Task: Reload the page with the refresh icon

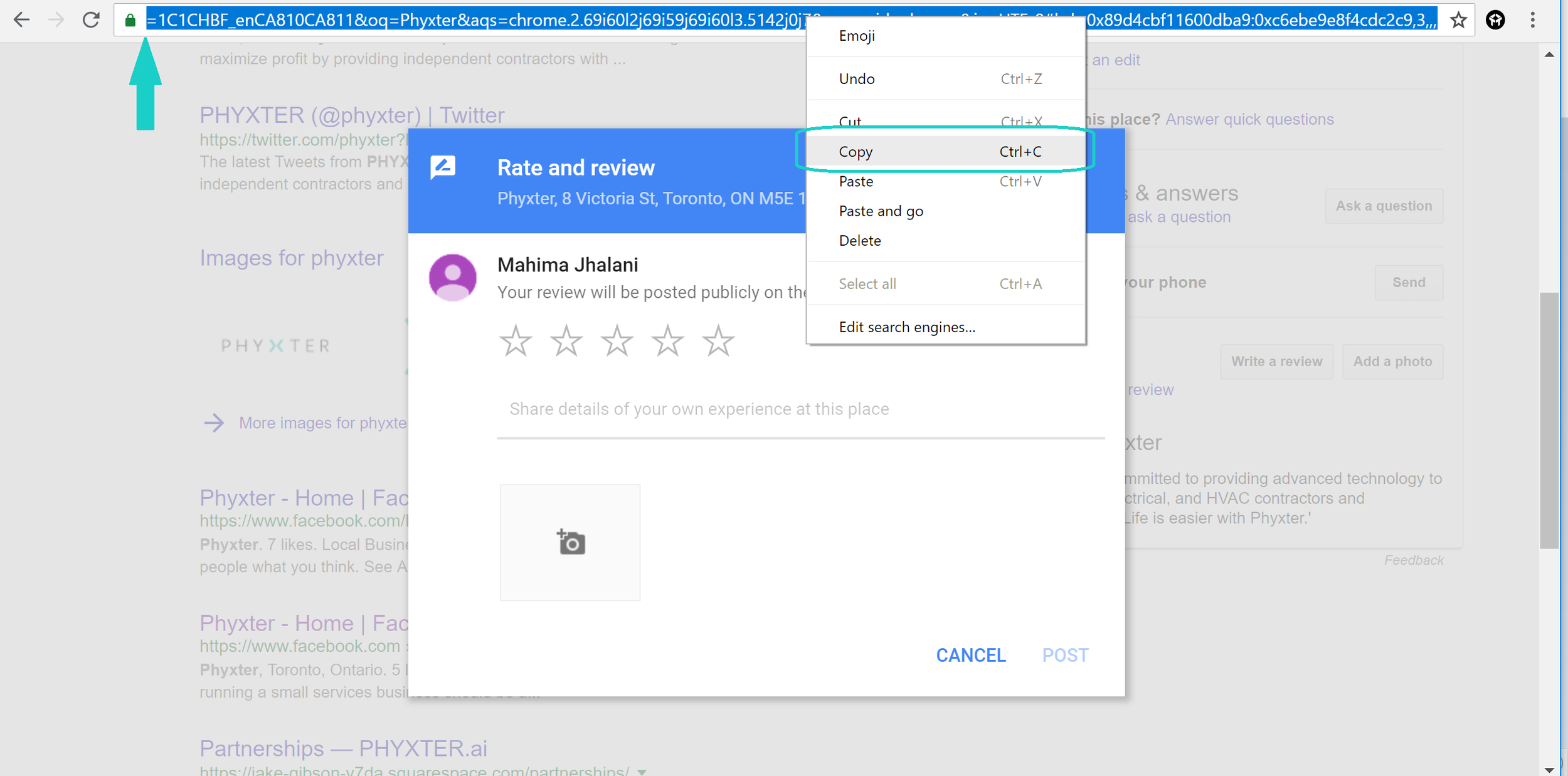Action: click(92, 20)
